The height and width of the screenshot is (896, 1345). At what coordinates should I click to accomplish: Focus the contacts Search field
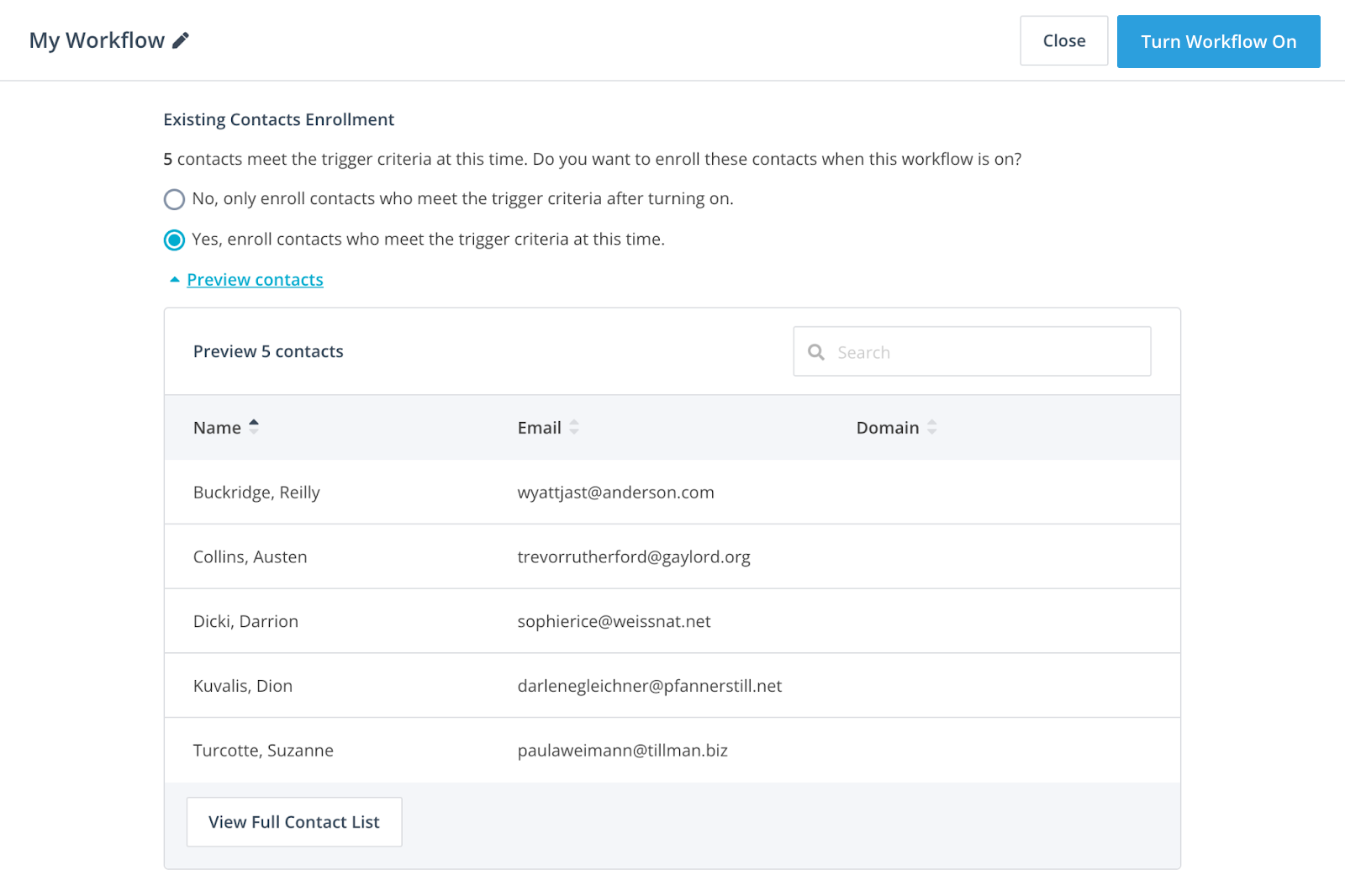click(984, 352)
